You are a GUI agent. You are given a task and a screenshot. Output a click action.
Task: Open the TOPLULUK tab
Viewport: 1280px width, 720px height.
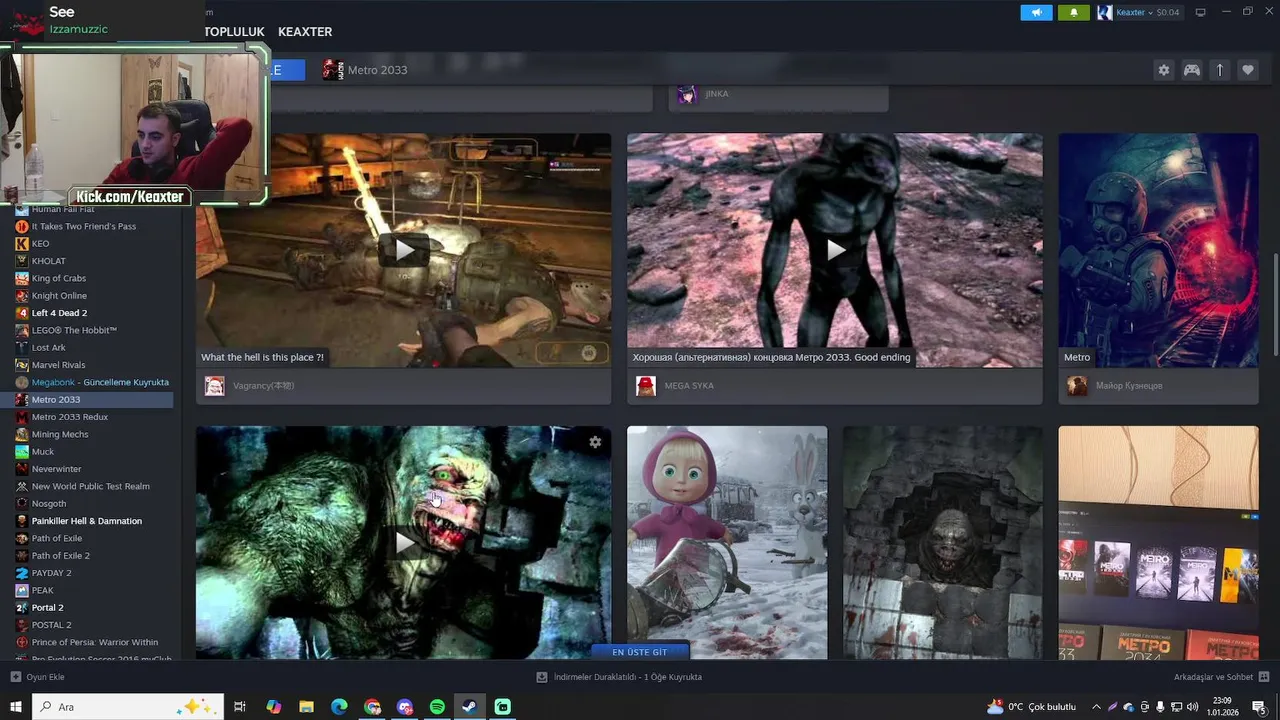(x=235, y=32)
